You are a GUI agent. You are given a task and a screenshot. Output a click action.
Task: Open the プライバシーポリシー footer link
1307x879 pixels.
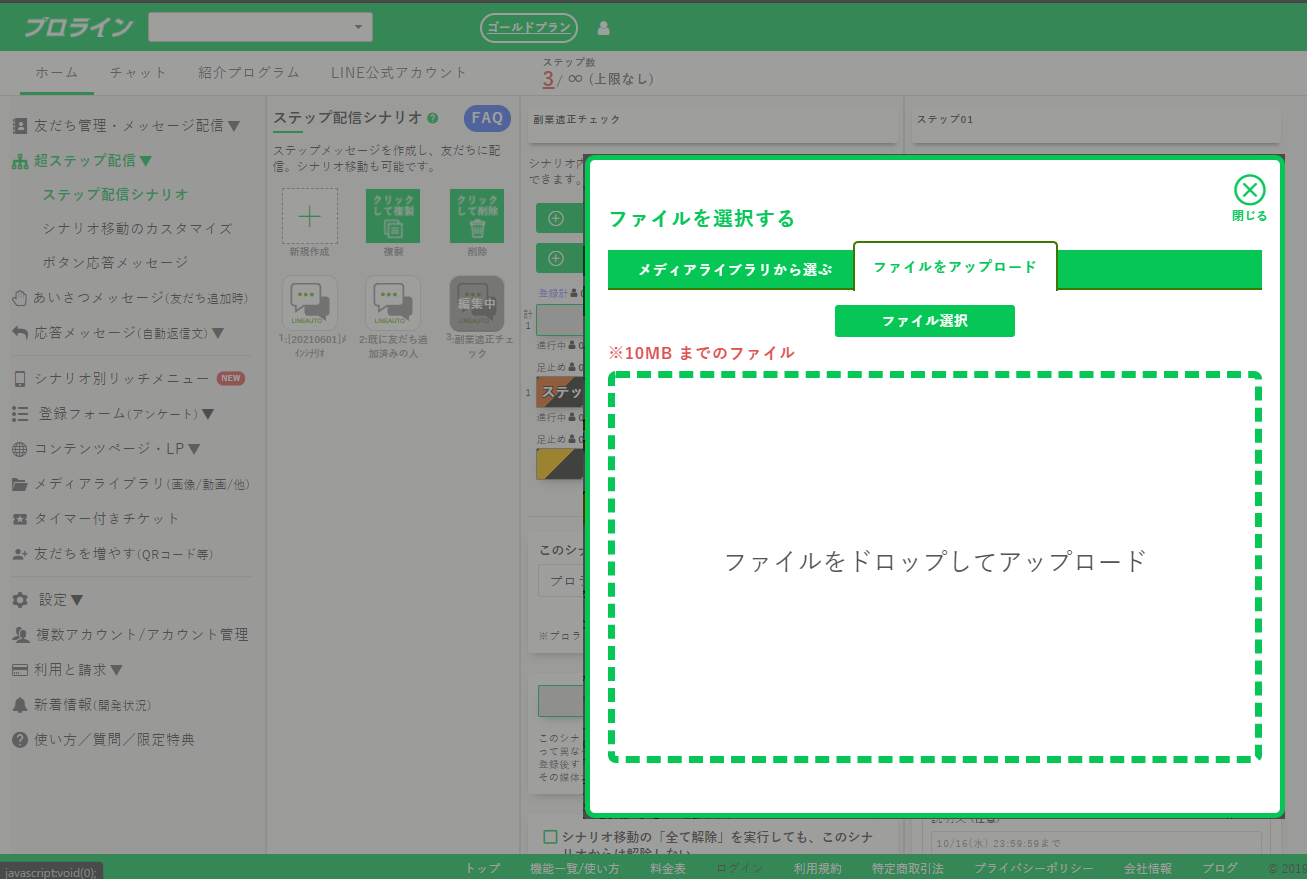click(x=1034, y=868)
